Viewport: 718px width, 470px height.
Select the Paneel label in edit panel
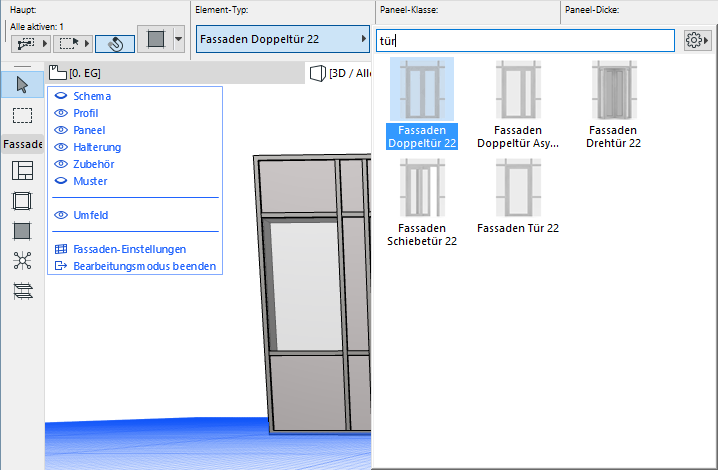(x=89, y=130)
